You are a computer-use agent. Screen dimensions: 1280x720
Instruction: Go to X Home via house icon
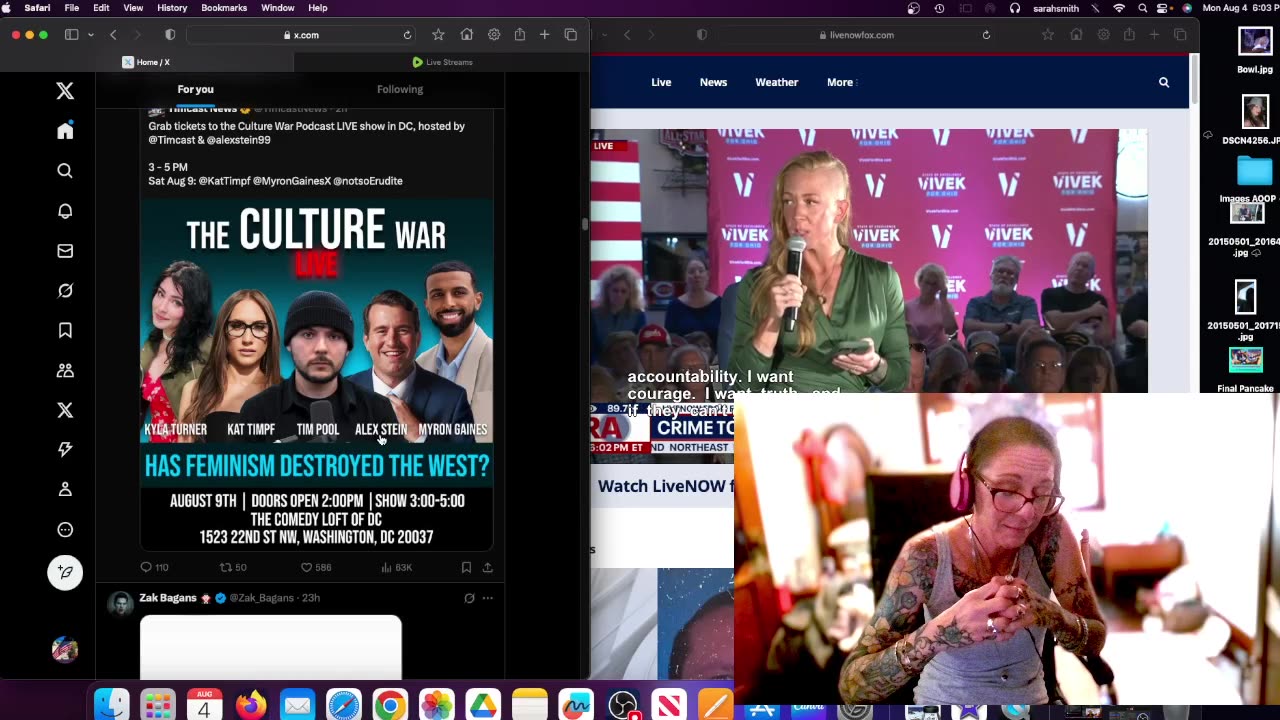[65, 131]
